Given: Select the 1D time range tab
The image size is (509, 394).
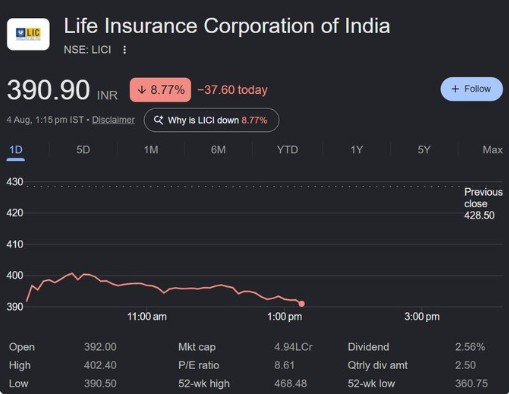Looking at the screenshot, I should coord(16,150).
